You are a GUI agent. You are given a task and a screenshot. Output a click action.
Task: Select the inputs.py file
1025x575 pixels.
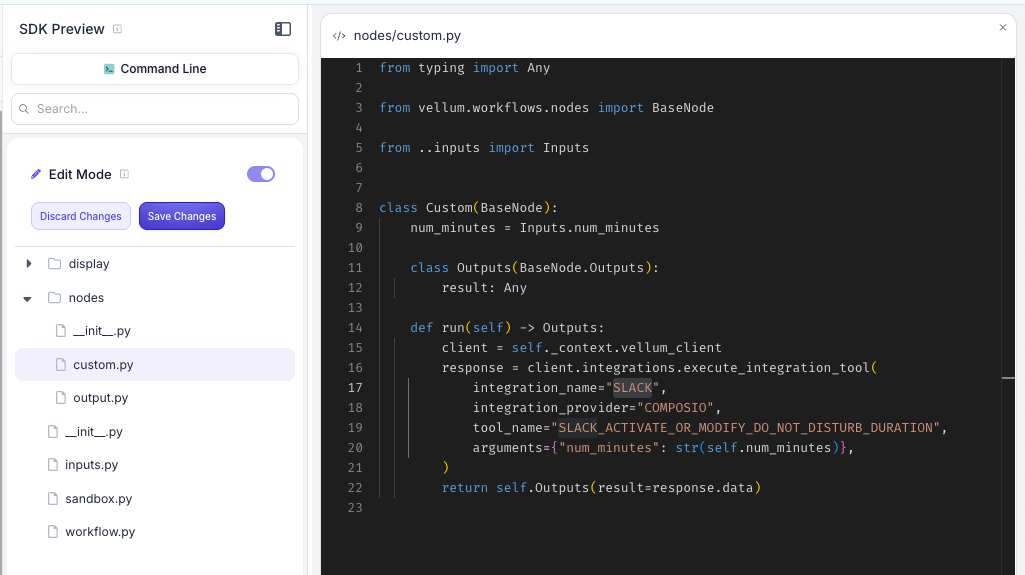point(91,465)
